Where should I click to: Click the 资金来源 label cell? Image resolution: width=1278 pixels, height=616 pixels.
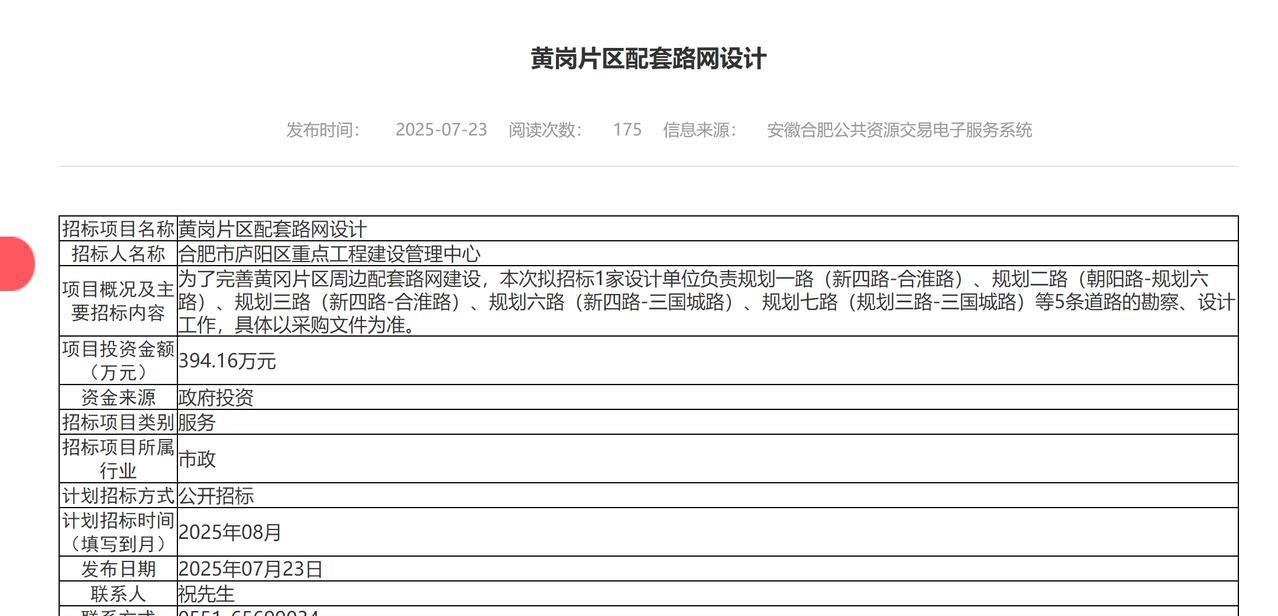tap(118, 398)
